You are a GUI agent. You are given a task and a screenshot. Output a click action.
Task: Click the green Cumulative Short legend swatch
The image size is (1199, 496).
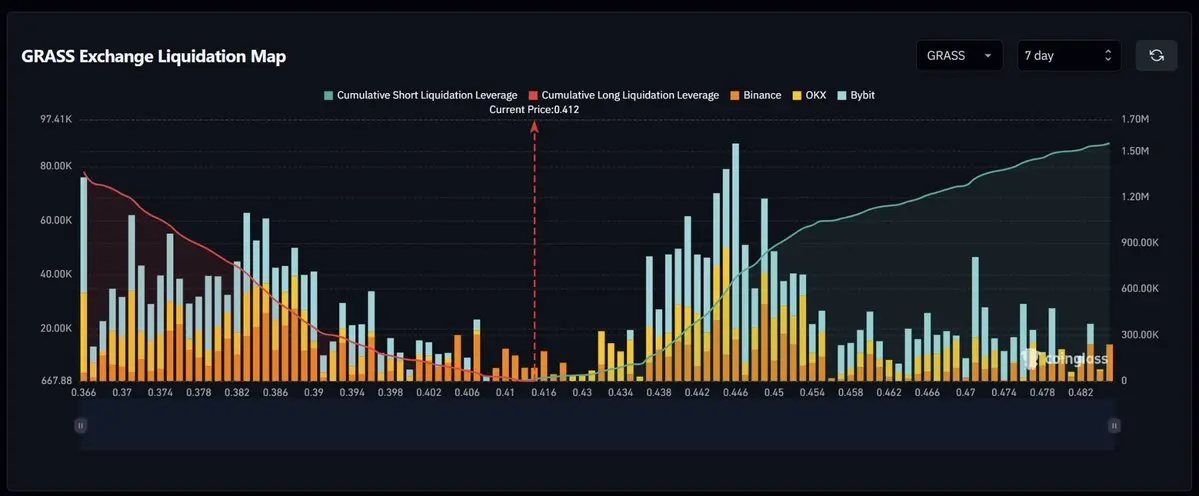pos(328,96)
